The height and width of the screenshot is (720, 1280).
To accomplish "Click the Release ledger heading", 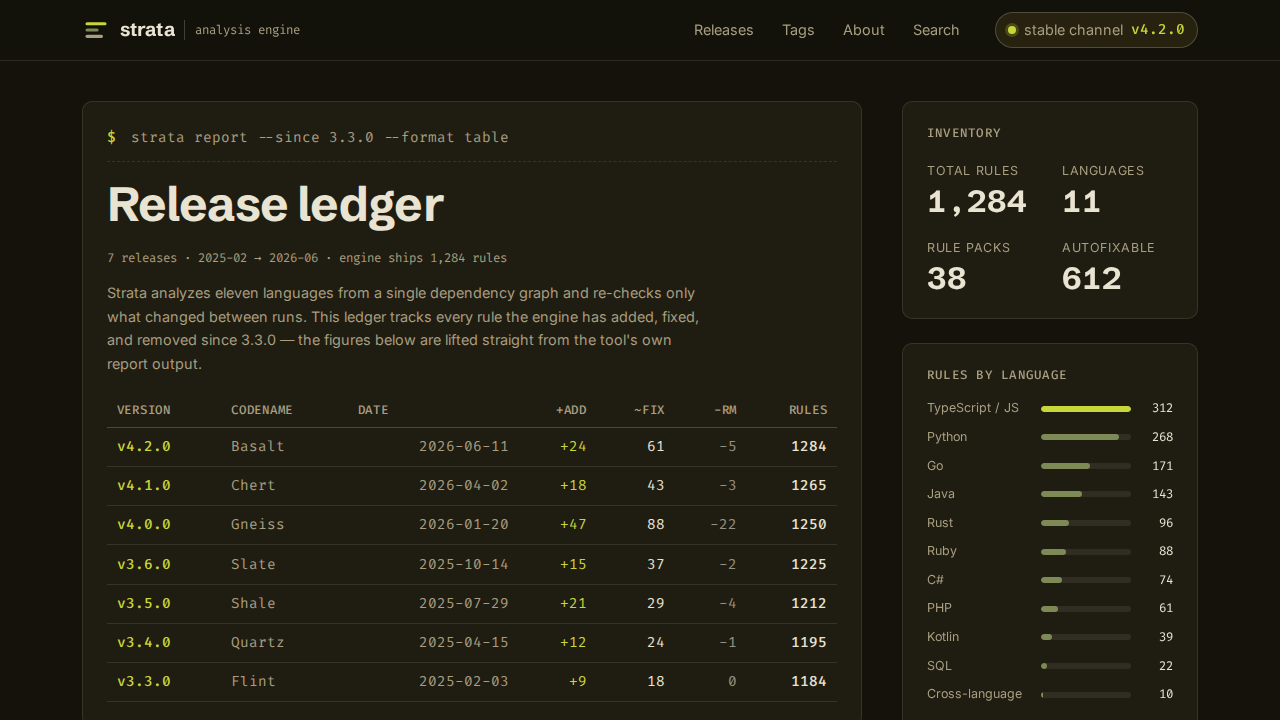I will pyautogui.click(x=275, y=204).
